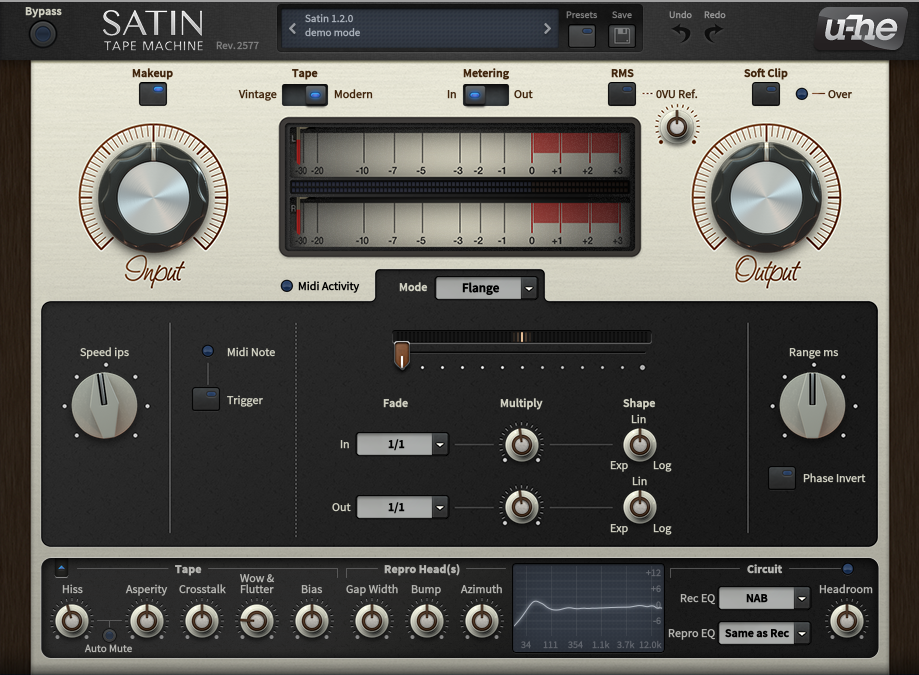The height and width of the screenshot is (675, 919).
Task: Click the SATIN Tape Machine title
Action: 153,31
